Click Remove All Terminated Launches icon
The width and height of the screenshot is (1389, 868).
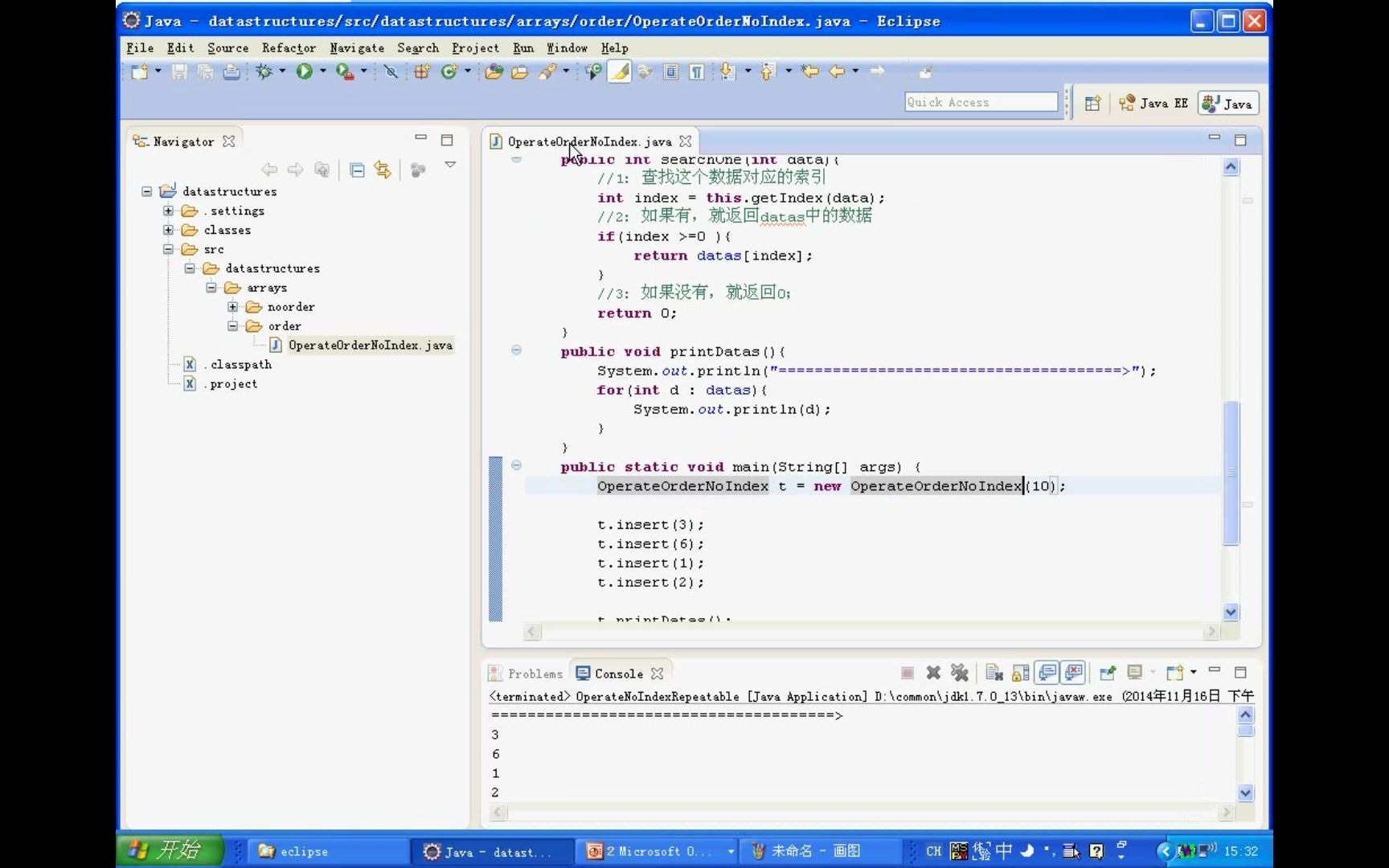point(959,673)
